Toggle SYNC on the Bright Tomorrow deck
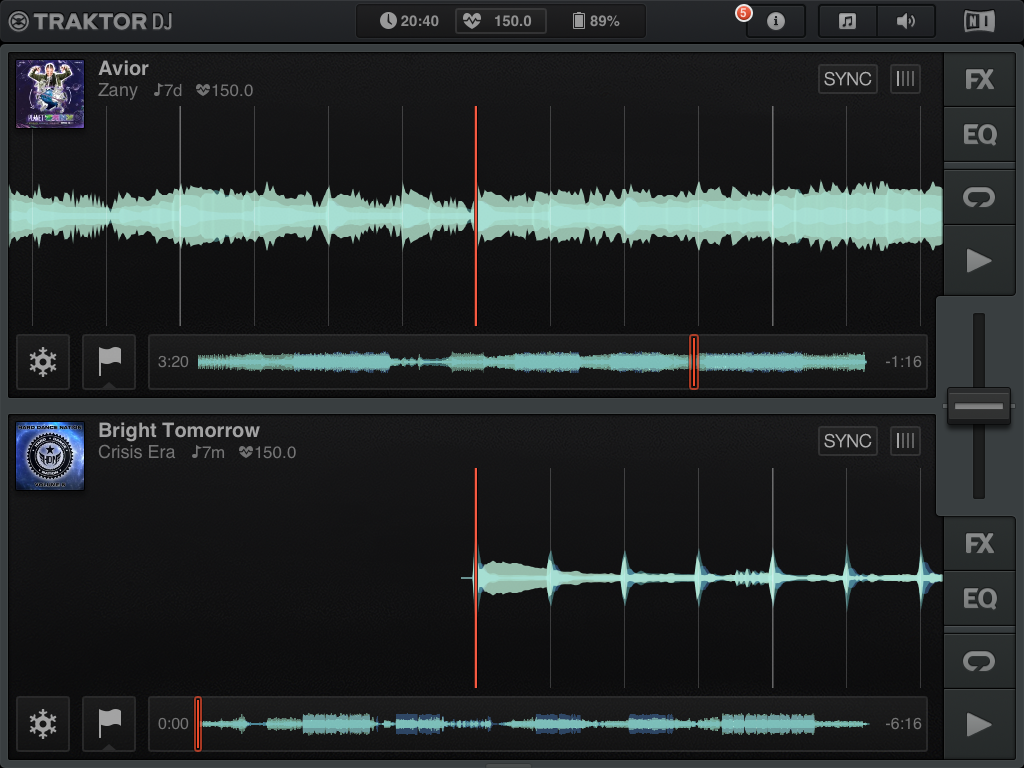 (847, 441)
